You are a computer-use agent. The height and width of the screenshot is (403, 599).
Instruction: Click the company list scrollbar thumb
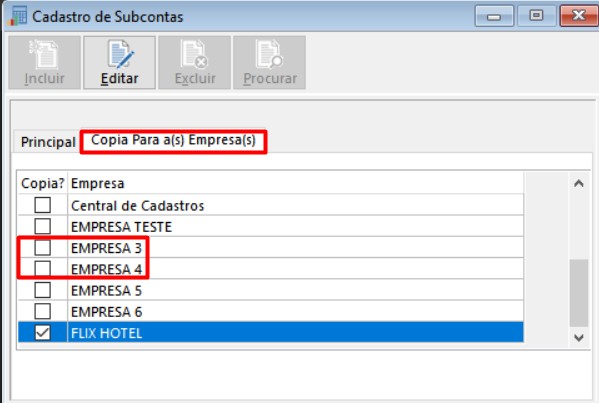point(579,293)
